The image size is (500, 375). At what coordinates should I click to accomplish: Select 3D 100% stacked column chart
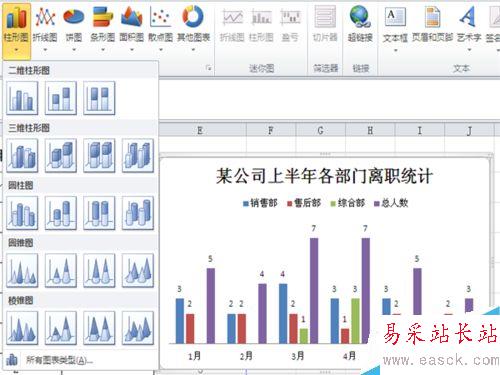(99, 156)
